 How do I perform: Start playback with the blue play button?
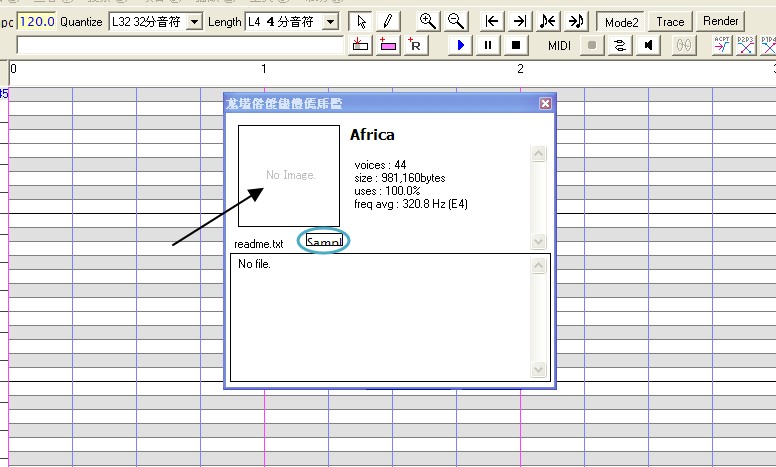(461, 46)
